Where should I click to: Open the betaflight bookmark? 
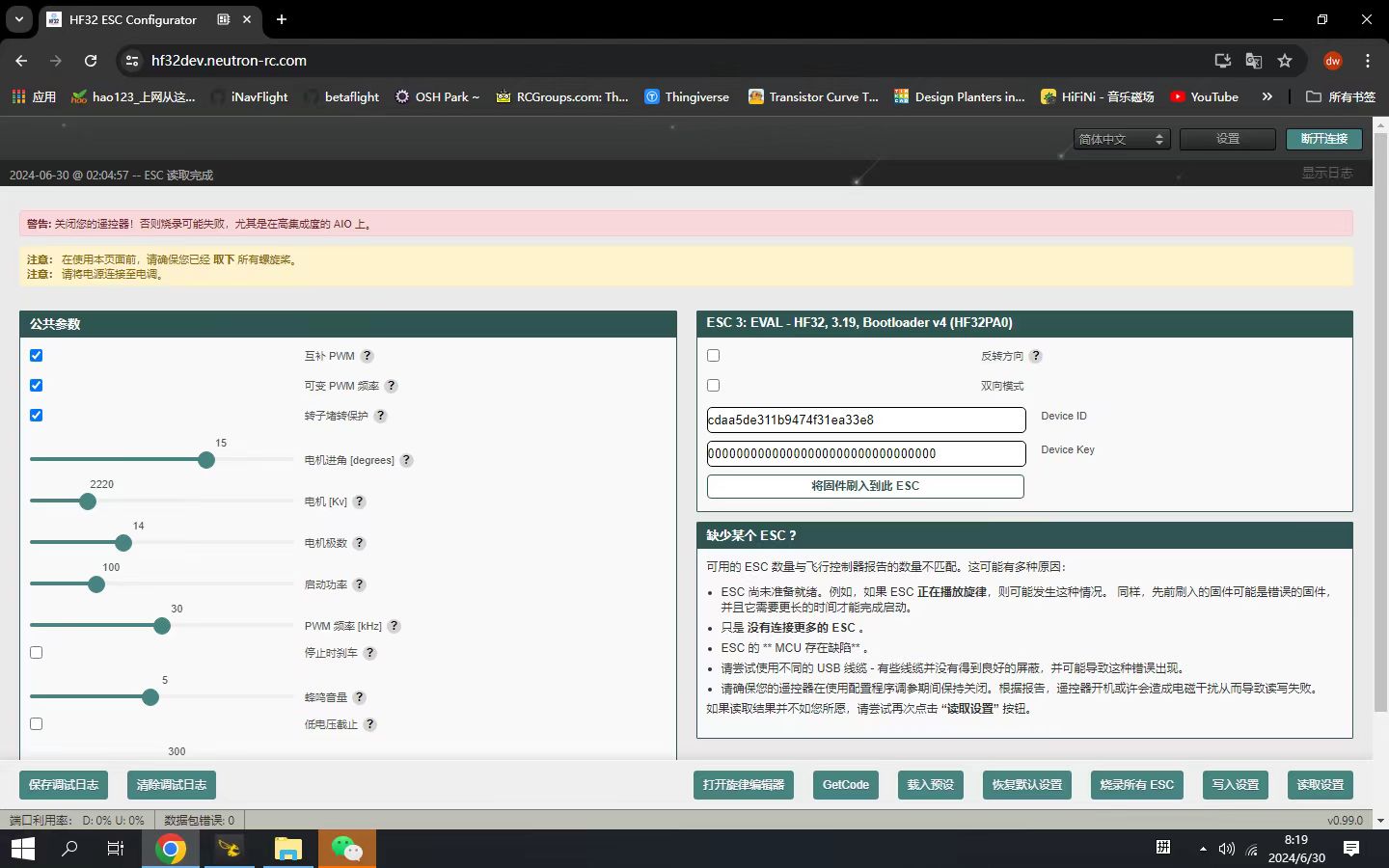(x=342, y=96)
